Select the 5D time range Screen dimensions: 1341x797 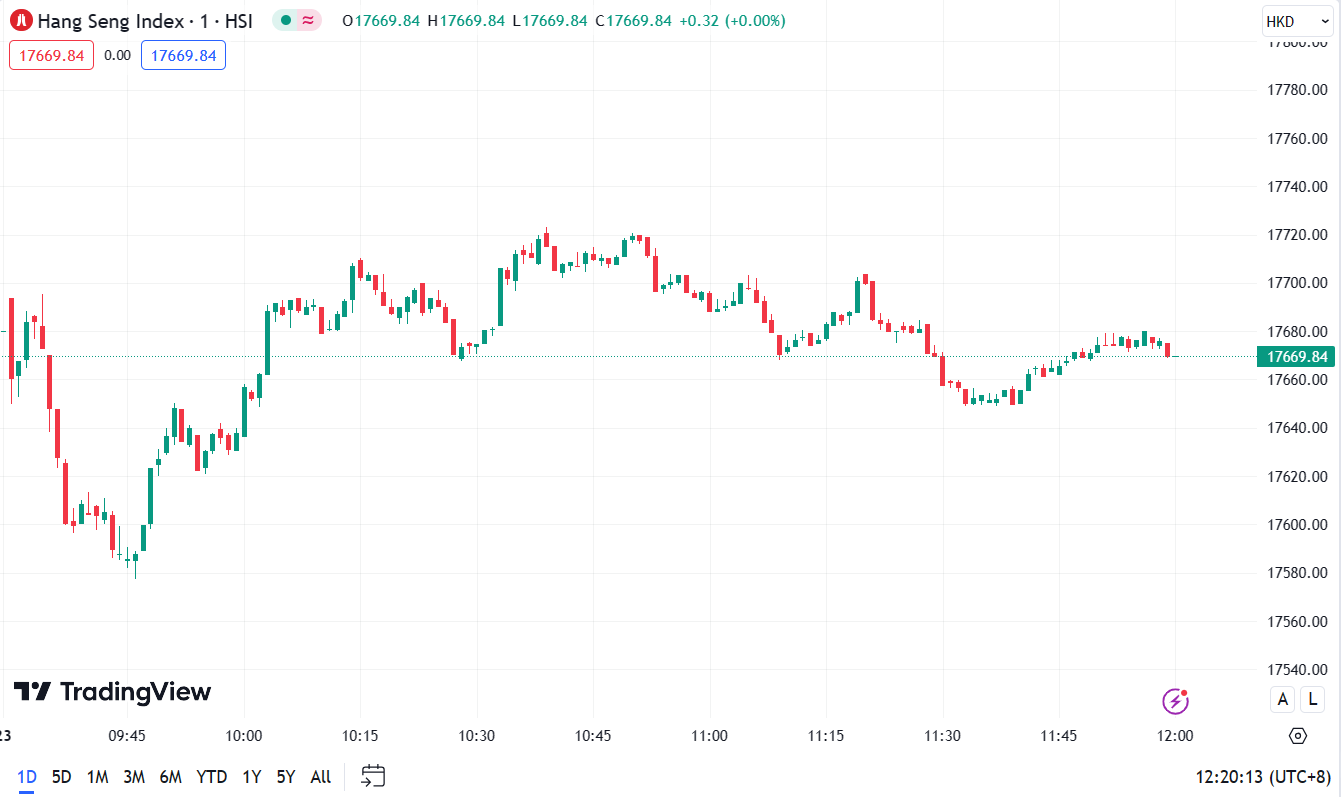tap(62, 777)
